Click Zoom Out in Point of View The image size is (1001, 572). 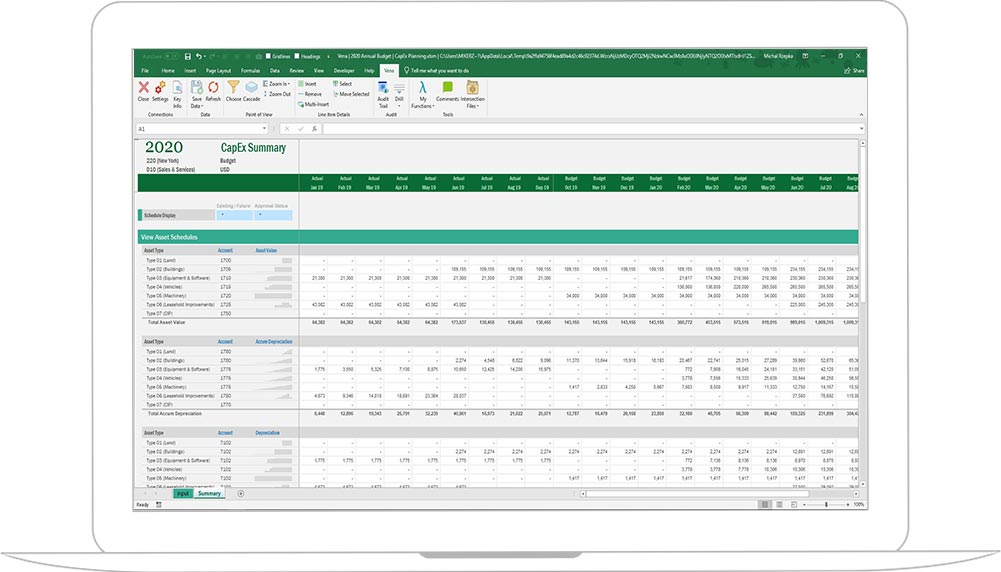tap(278, 94)
